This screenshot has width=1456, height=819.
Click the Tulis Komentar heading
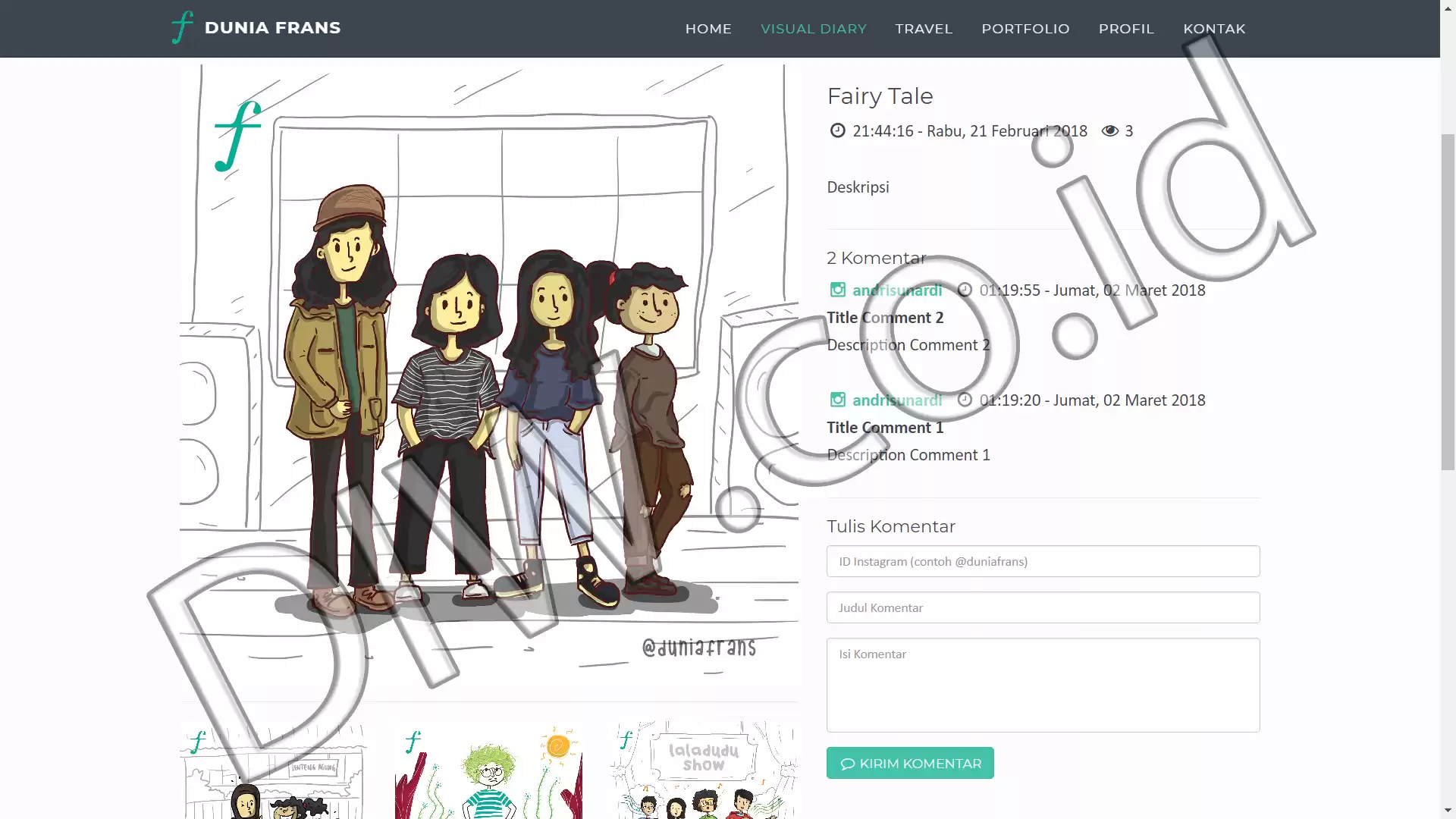[x=891, y=526]
